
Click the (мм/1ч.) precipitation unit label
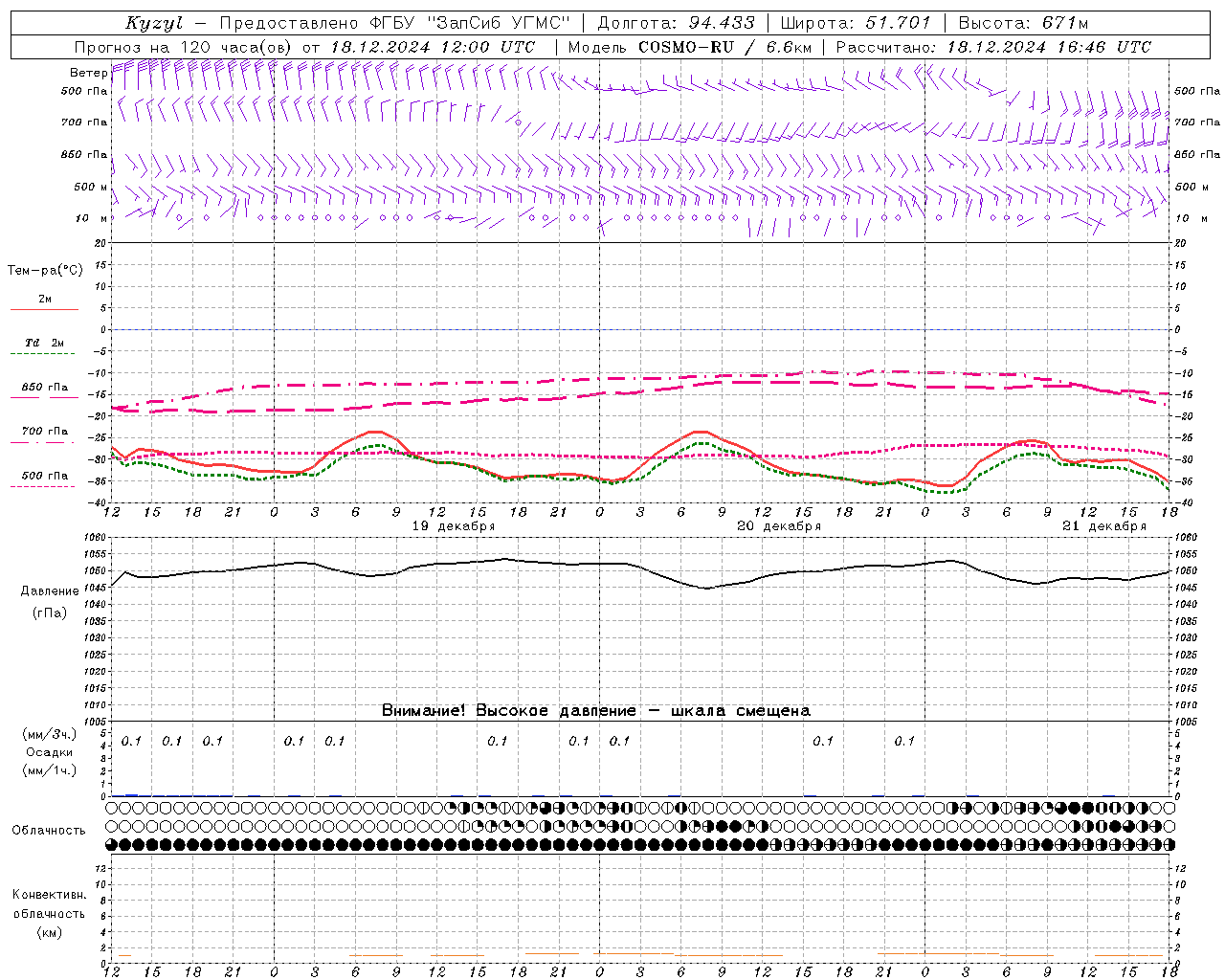pos(50,770)
